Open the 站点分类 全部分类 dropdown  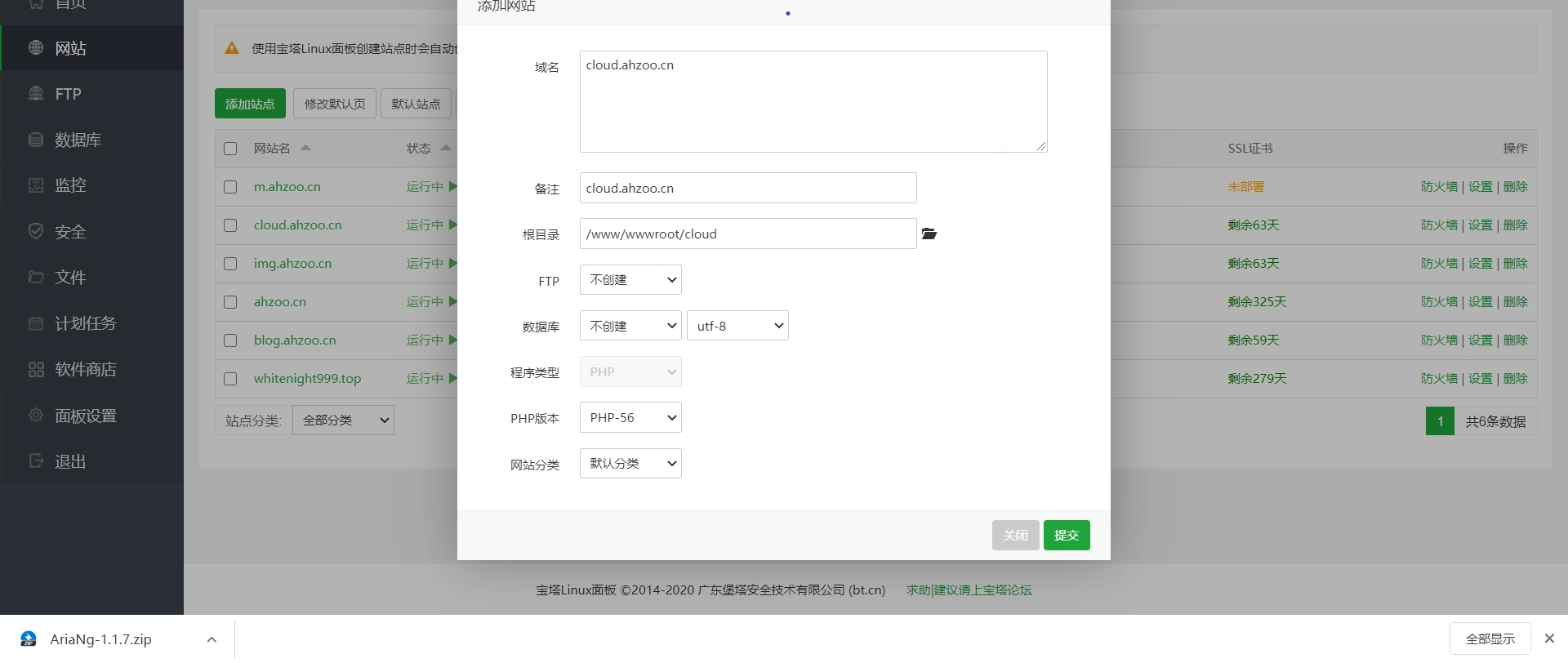coord(343,420)
